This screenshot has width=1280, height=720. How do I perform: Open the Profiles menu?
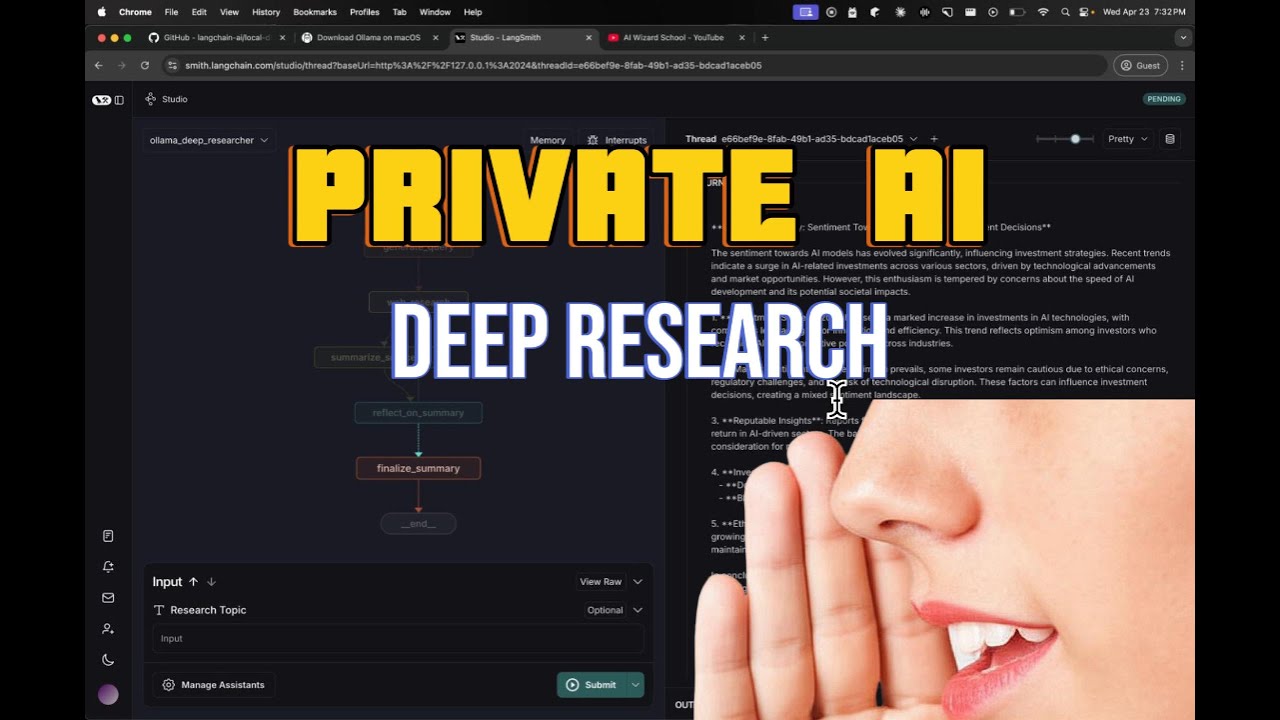coord(364,12)
